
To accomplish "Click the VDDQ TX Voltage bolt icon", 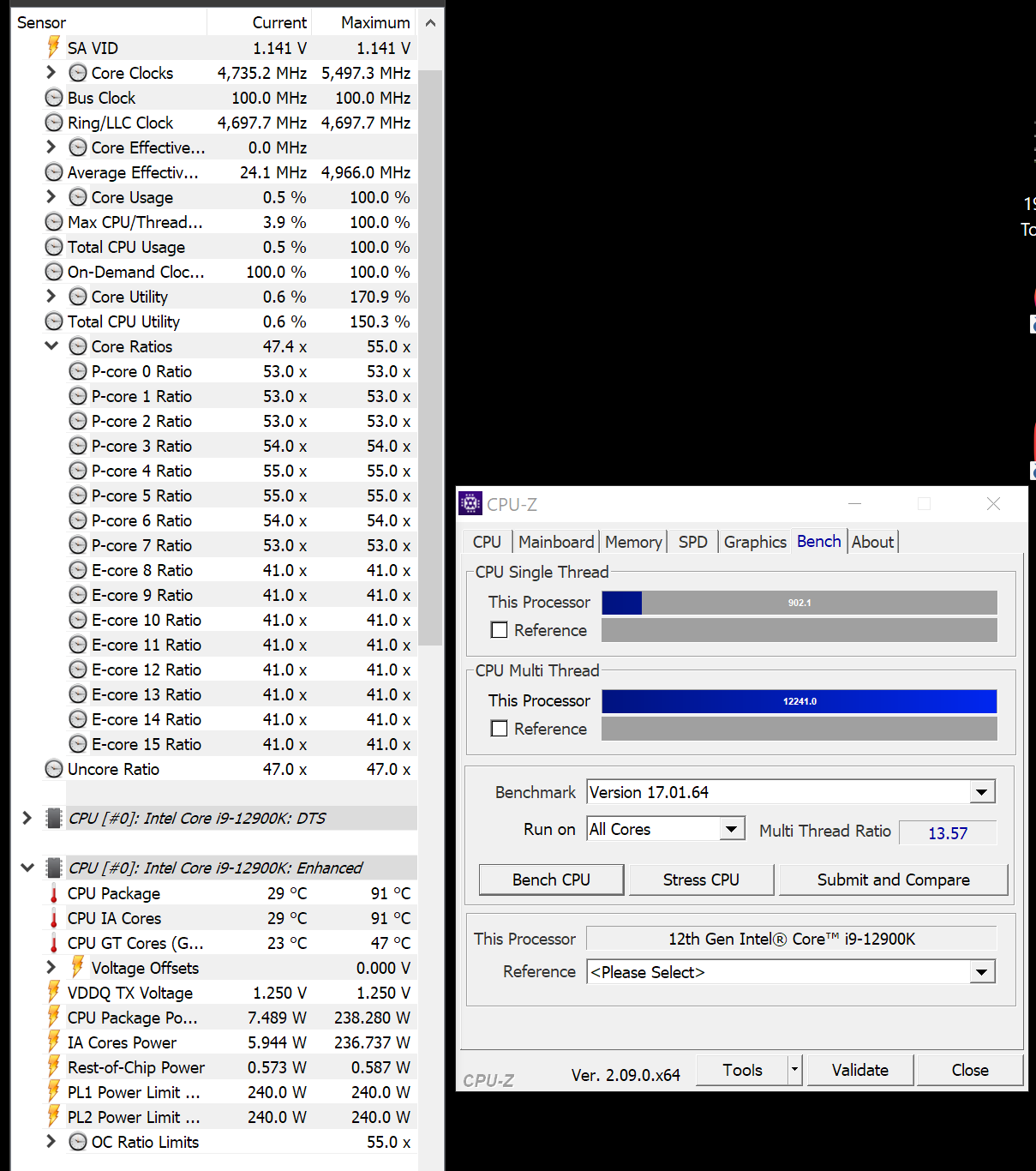I will (53, 993).
